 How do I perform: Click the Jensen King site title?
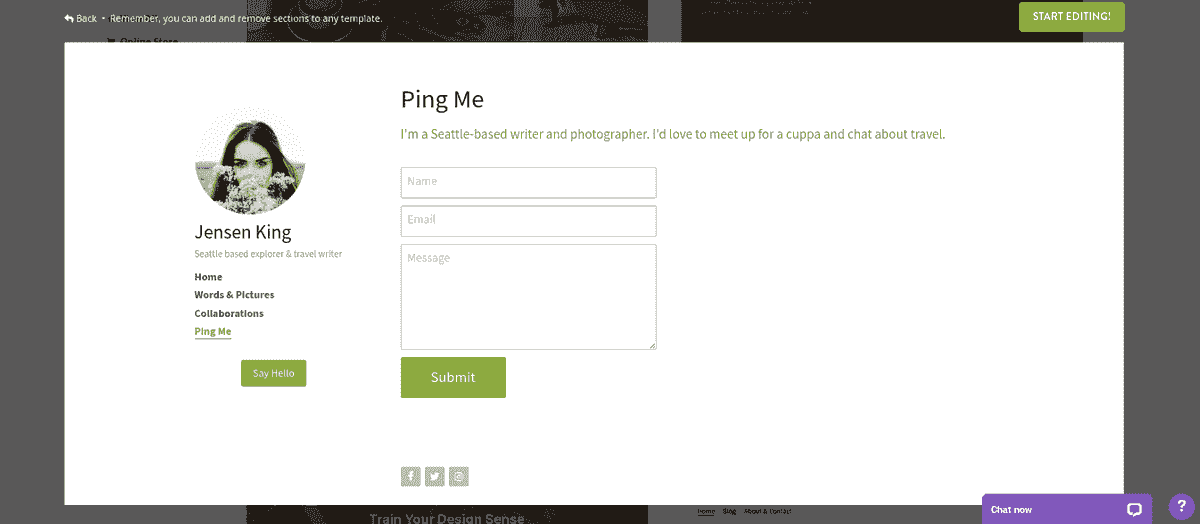243,232
